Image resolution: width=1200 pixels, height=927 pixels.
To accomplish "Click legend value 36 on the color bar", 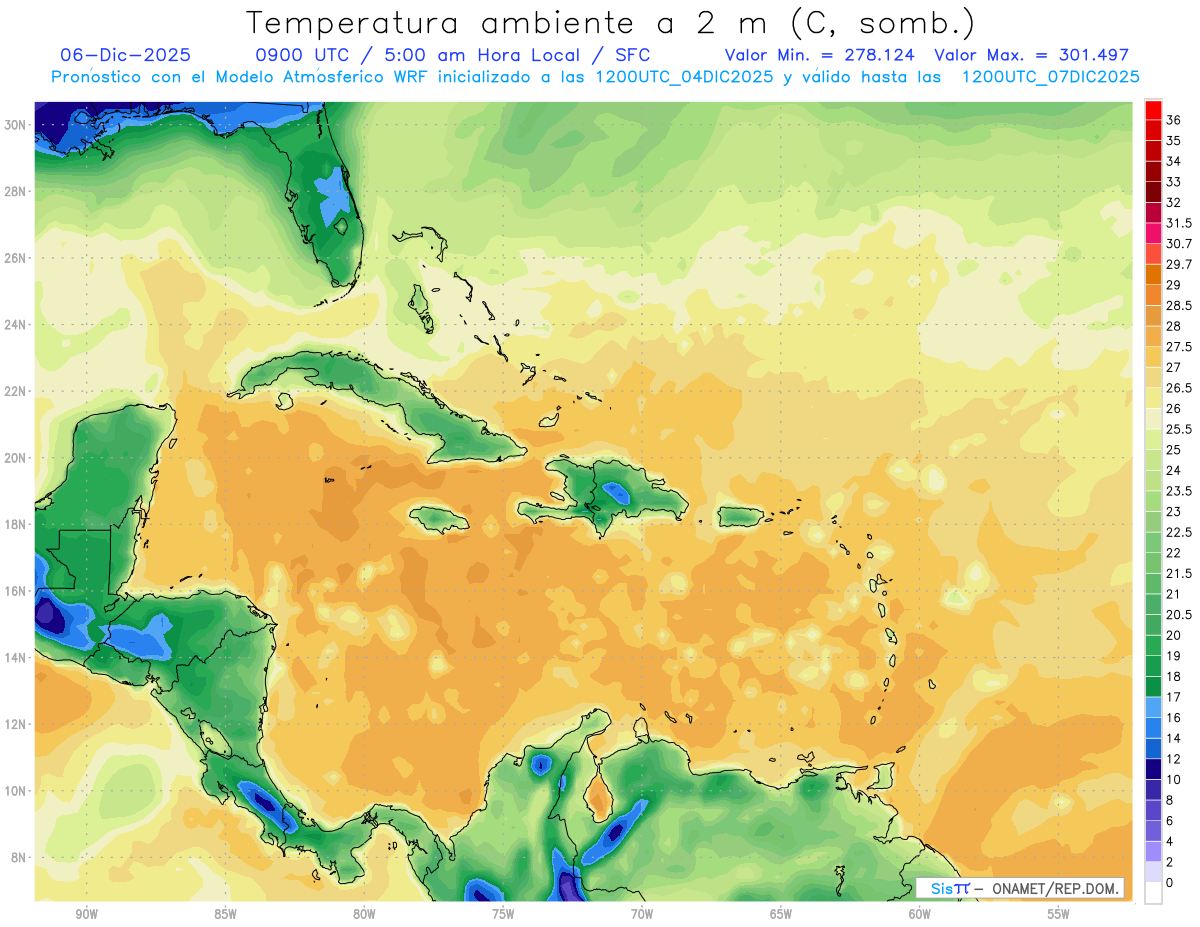I will click(x=1174, y=119).
